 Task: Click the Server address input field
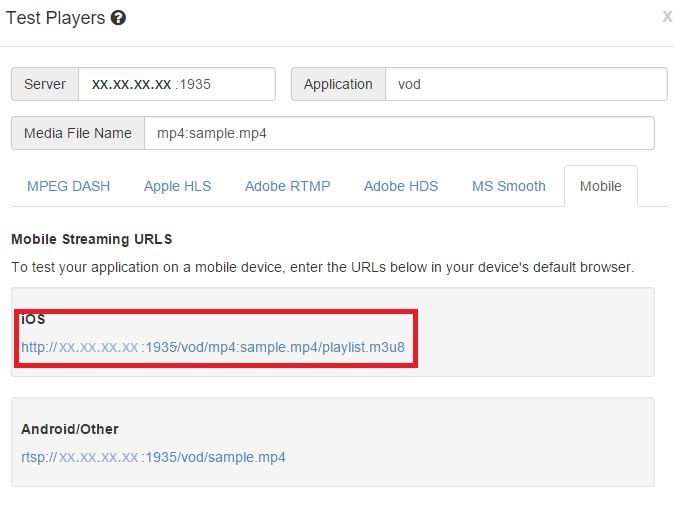coord(176,84)
